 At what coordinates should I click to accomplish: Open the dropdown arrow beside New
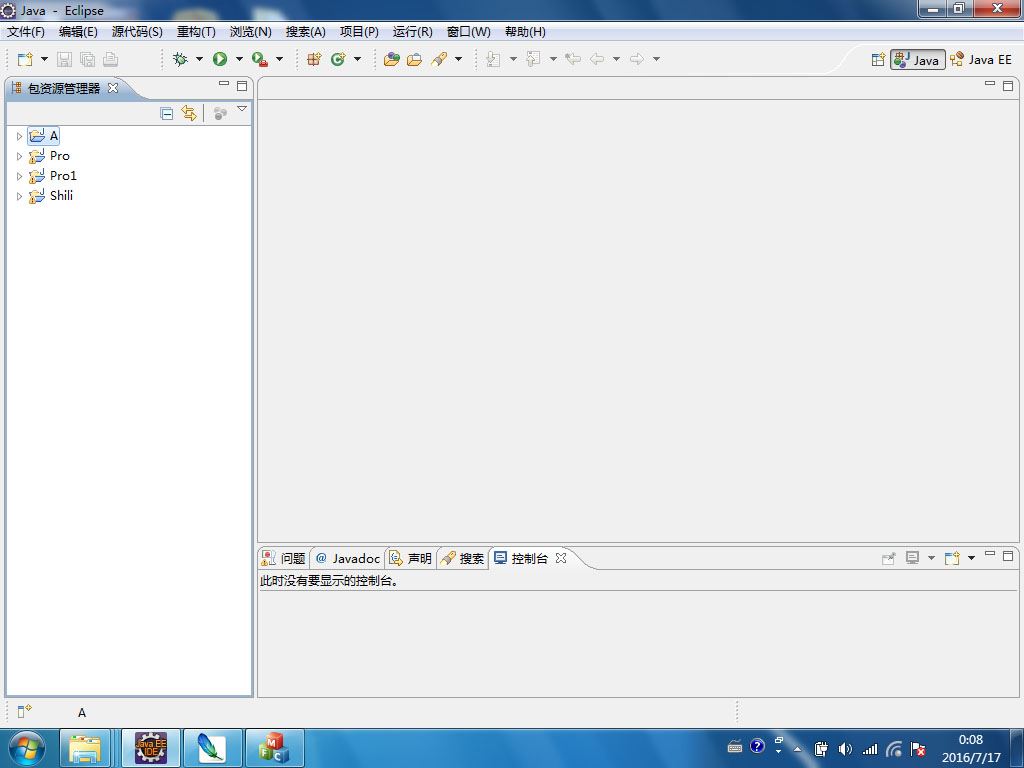[x=44, y=59]
